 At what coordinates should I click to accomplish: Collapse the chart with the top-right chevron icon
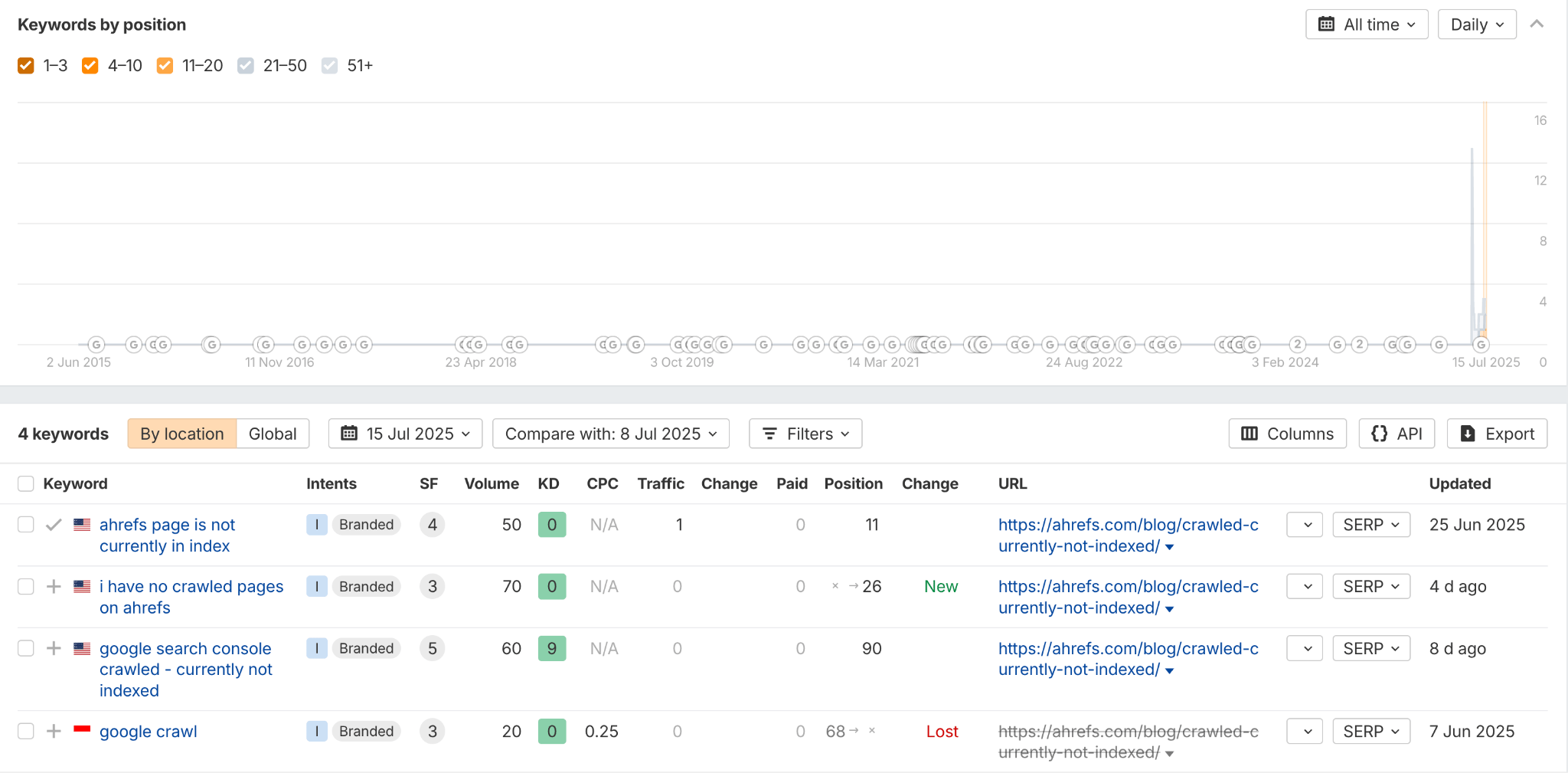click(x=1537, y=24)
